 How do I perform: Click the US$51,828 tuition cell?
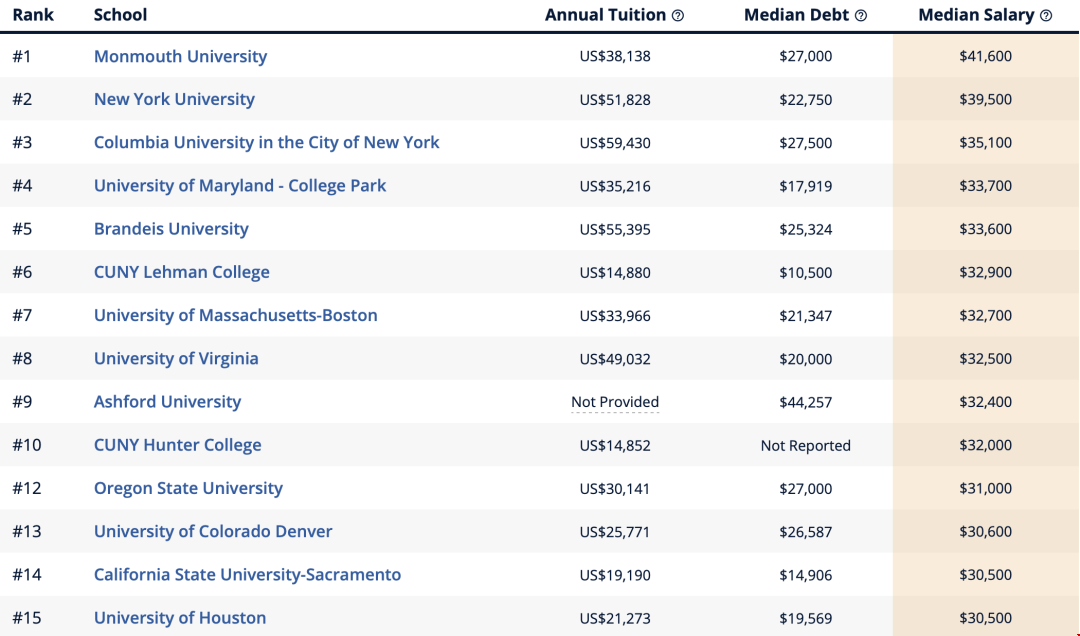point(615,100)
